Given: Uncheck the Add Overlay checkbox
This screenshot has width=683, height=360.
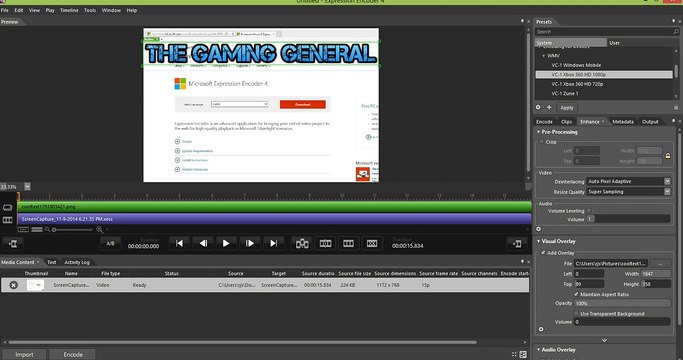Looking at the screenshot, I should pyautogui.click(x=543, y=253).
